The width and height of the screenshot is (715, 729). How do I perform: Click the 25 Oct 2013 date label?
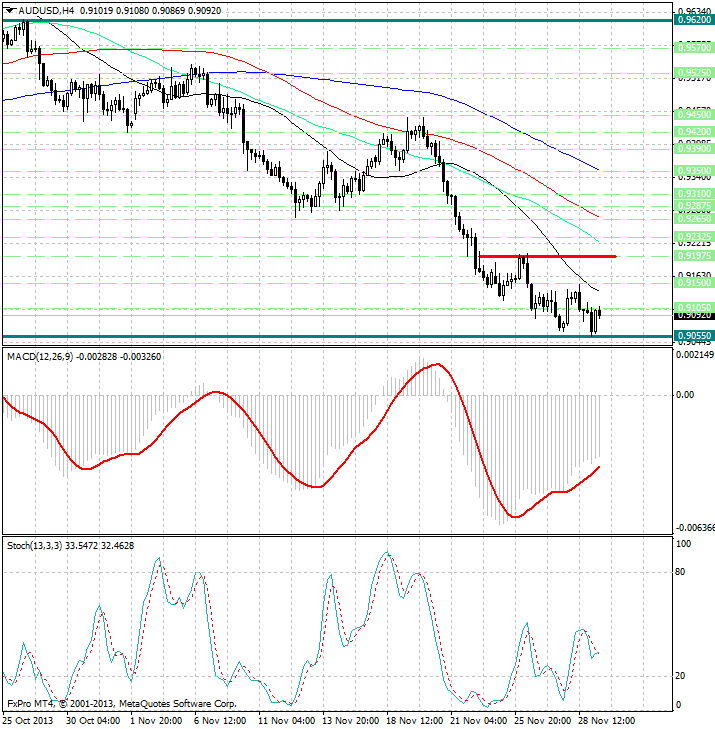click(x=30, y=720)
